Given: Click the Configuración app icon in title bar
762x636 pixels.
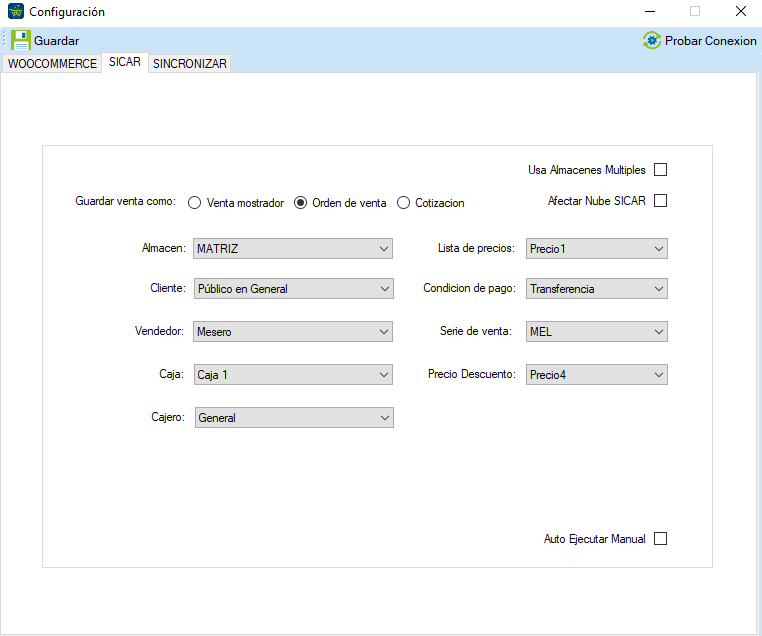Looking at the screenshot, I should 16,11.
